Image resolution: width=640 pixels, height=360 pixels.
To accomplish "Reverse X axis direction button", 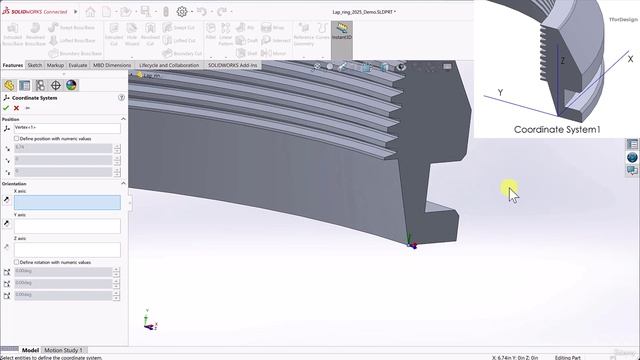I will [7, 200].
